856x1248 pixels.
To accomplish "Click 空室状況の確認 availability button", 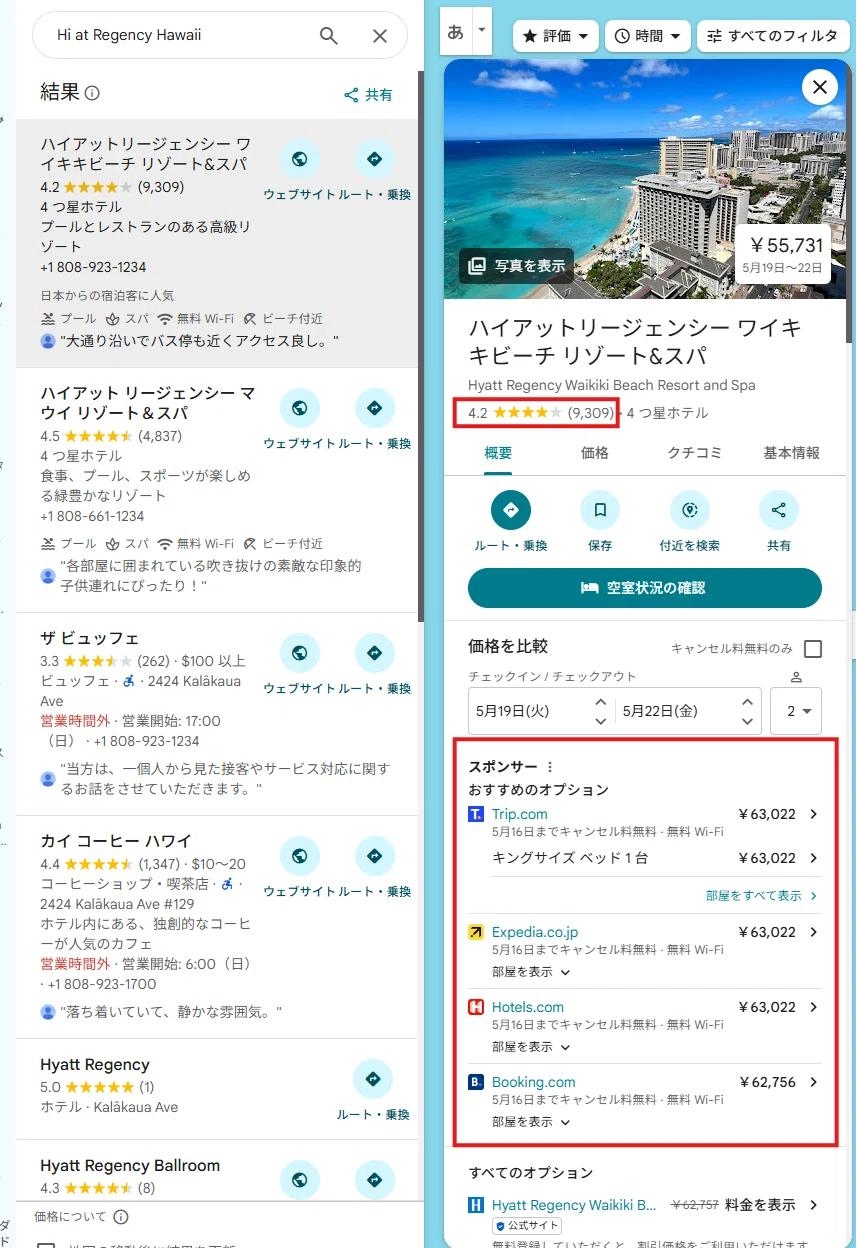I will coord(645,588).
